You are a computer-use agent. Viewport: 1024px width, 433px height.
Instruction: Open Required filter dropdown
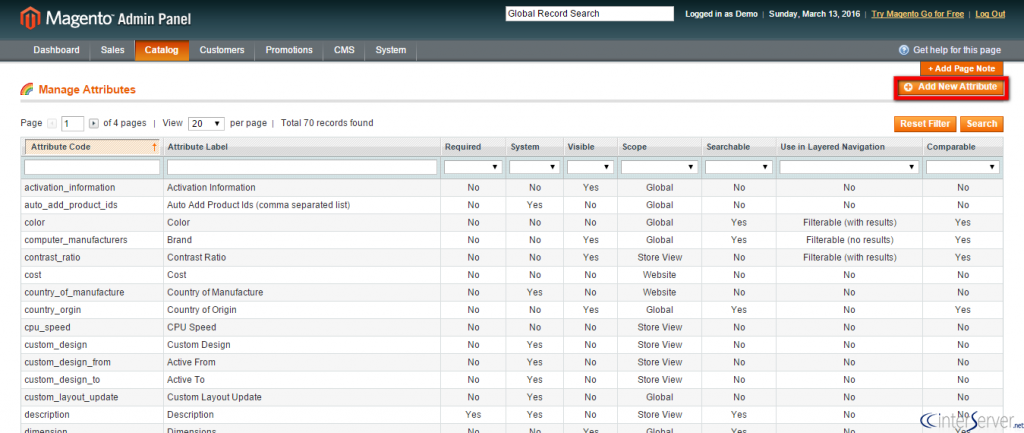point(473,167)
